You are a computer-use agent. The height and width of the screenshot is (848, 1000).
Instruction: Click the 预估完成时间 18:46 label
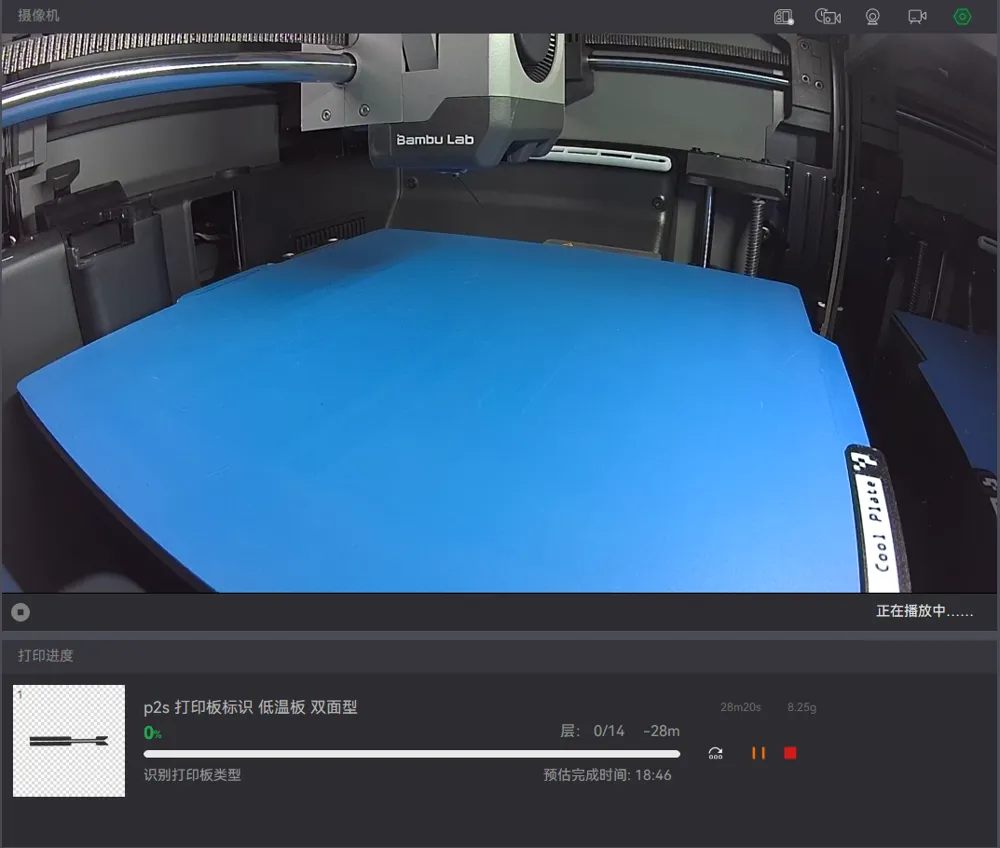point(607,775)
